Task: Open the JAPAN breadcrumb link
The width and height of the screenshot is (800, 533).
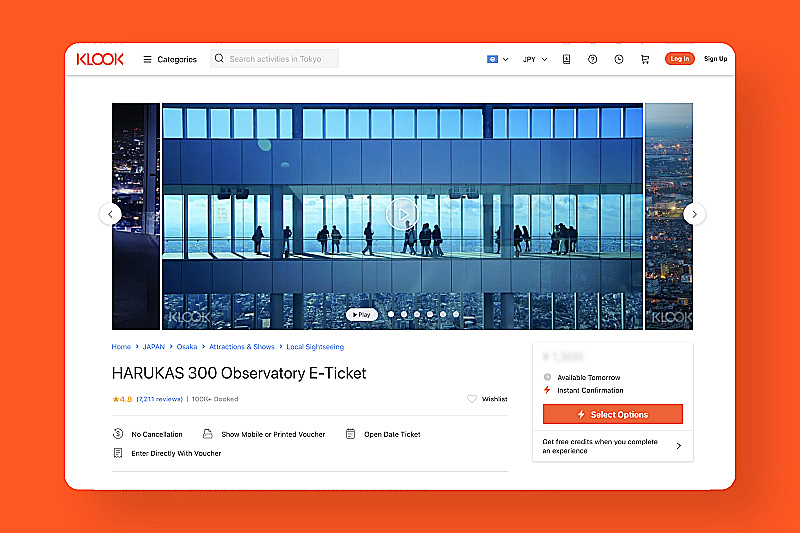Action: (154, 347)
